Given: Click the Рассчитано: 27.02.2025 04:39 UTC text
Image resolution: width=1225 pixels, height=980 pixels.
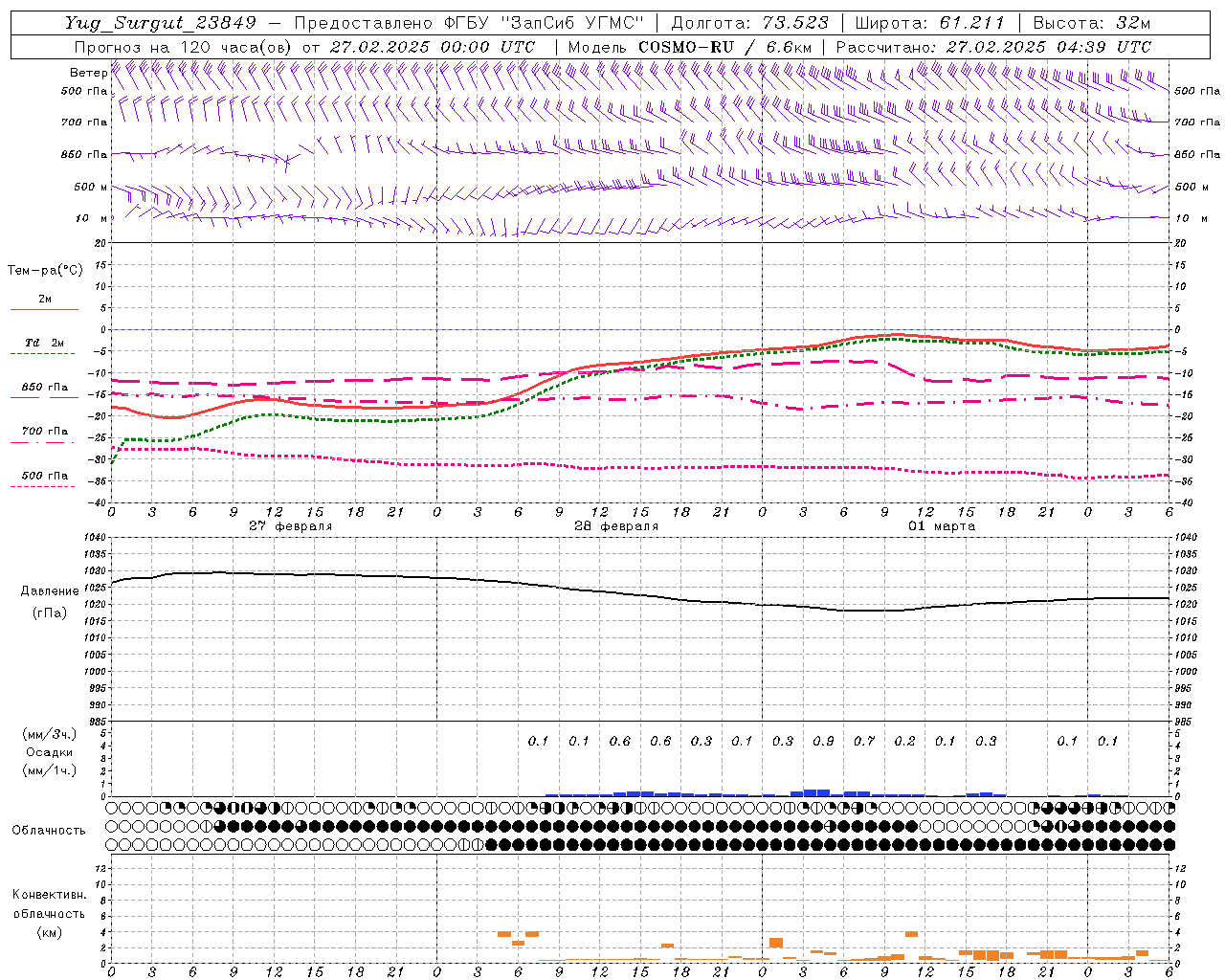Looking at the screenshot, I should point(993,47).
